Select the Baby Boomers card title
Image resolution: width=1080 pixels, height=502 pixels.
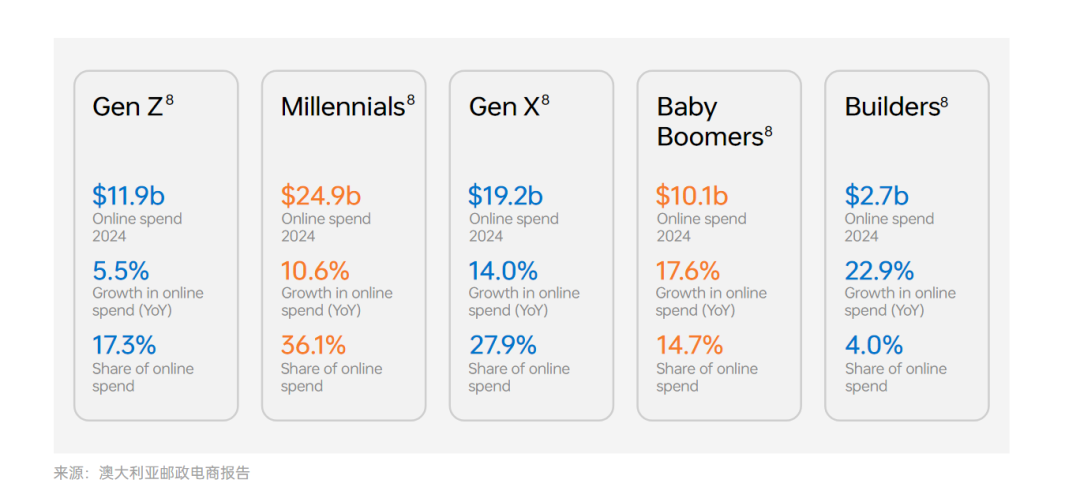pos(708,122)
